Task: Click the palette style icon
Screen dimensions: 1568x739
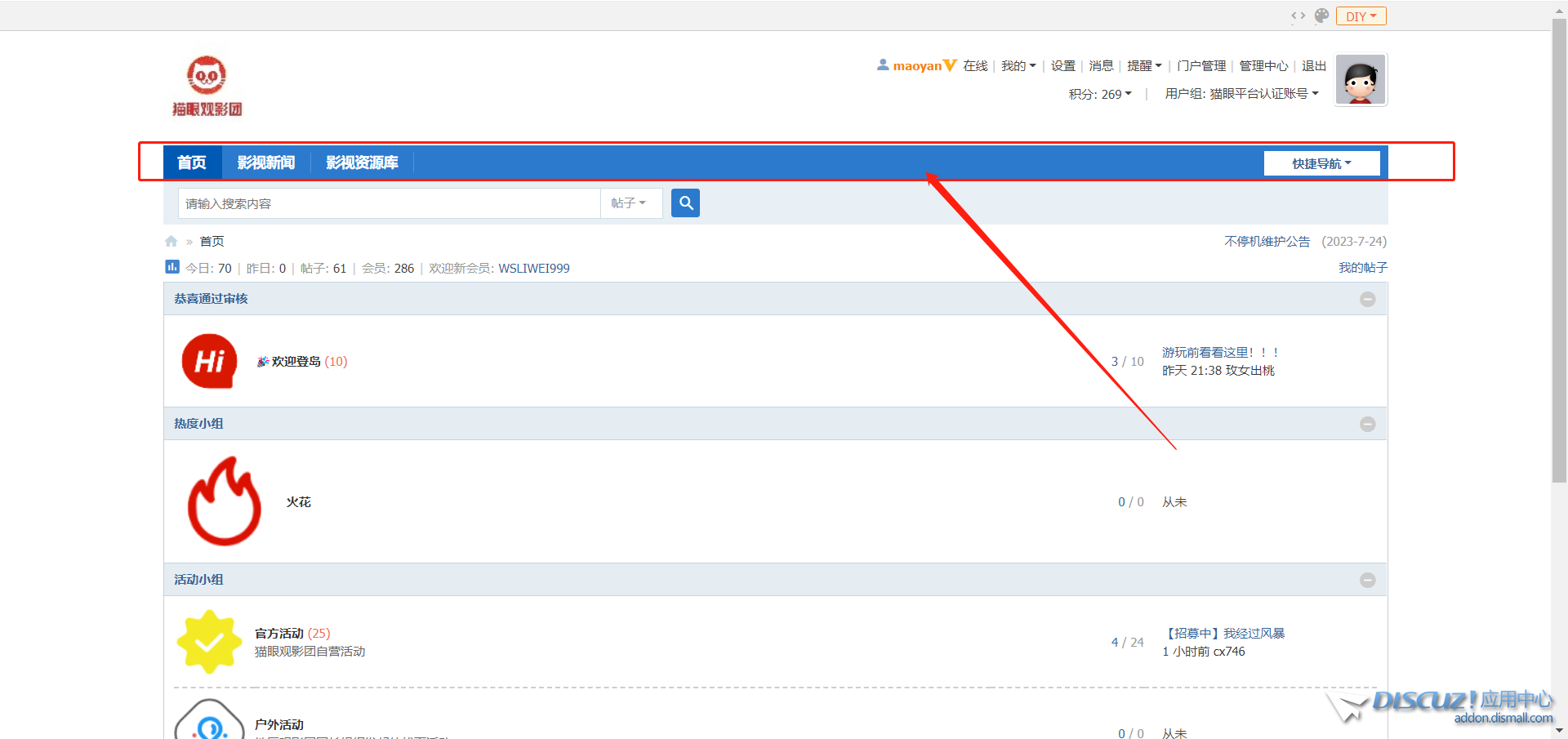Action: (x=1321, y=16)
